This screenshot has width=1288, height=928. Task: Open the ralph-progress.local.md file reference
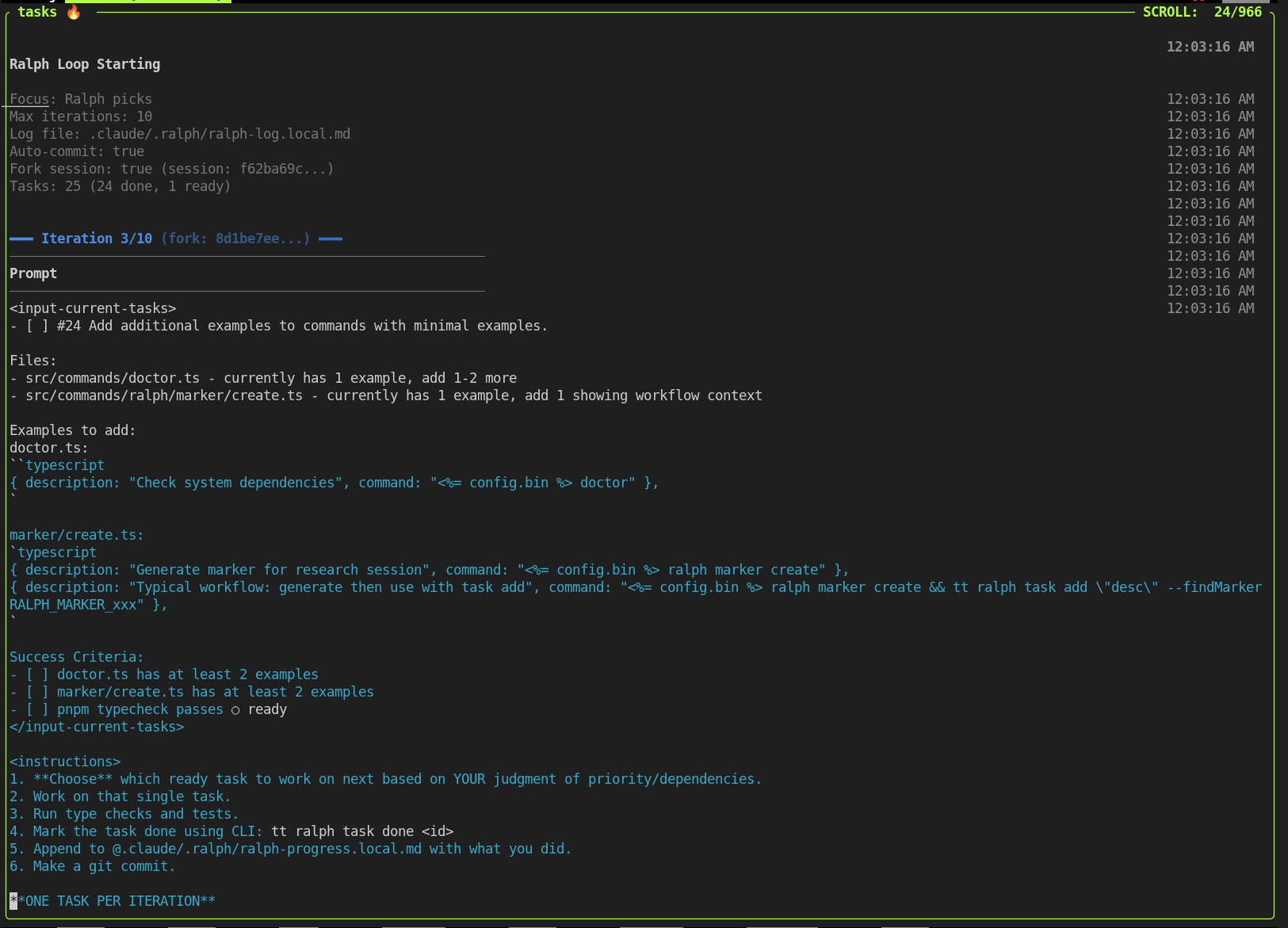pos(267,849)
